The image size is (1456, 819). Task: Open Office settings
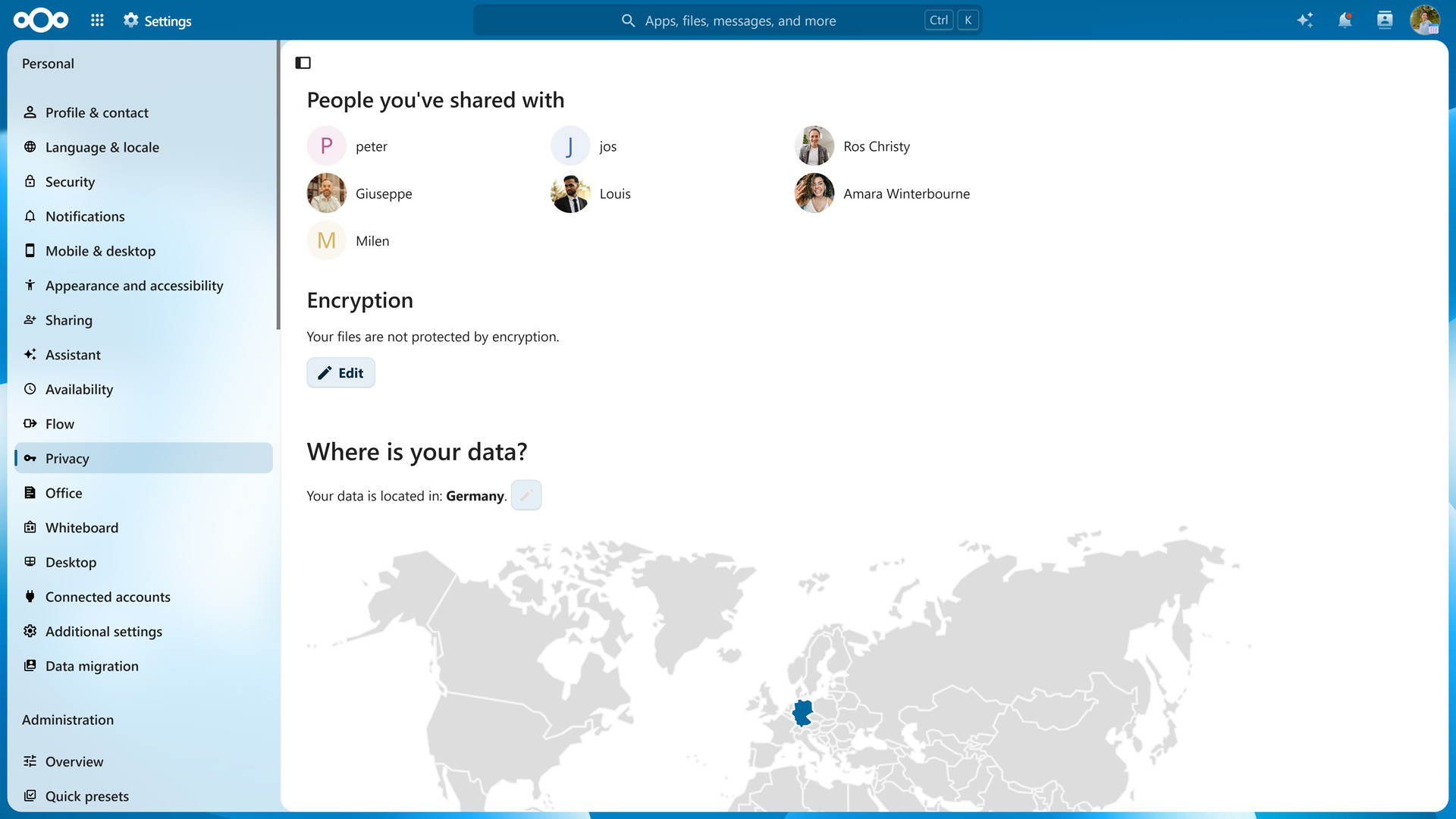(143, 493)
